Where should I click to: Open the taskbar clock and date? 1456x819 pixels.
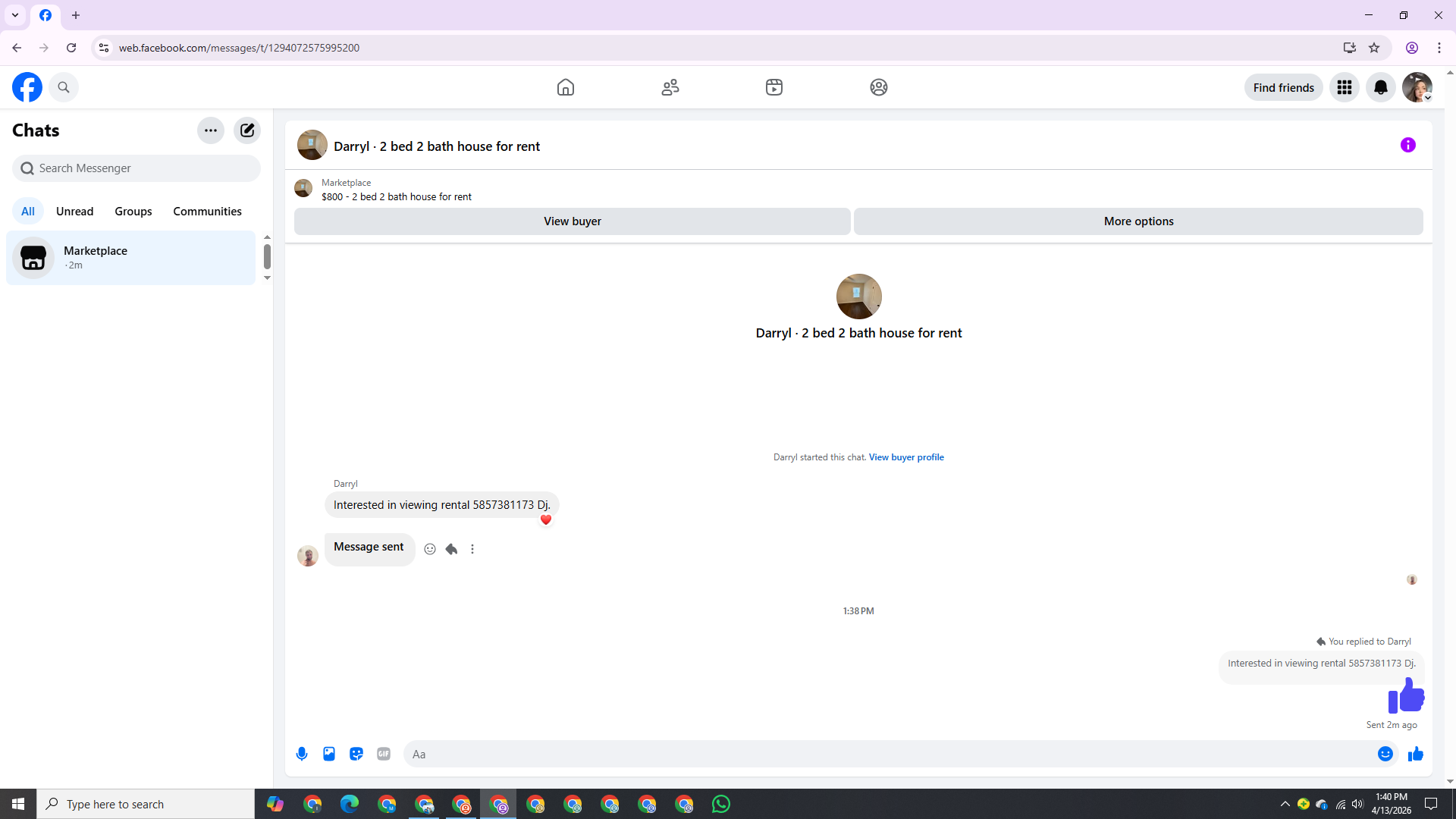(x=1392, y=804)
